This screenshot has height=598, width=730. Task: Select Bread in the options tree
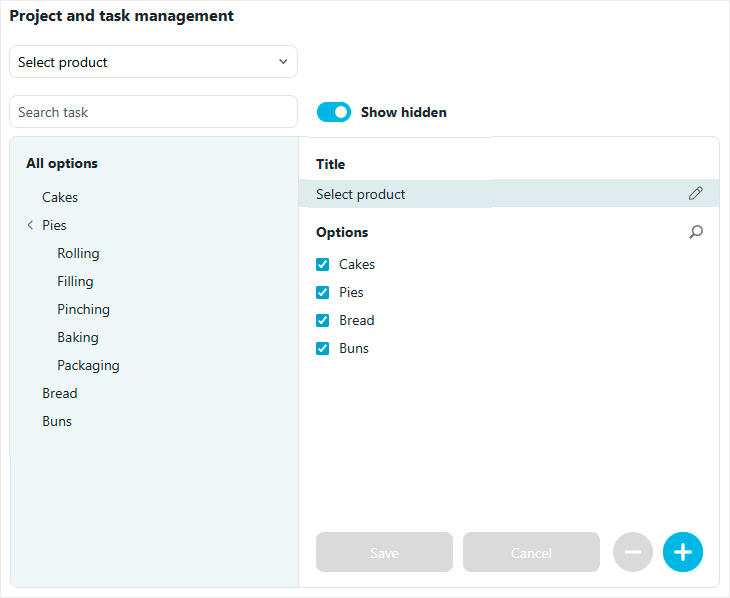tap(60, 394)
